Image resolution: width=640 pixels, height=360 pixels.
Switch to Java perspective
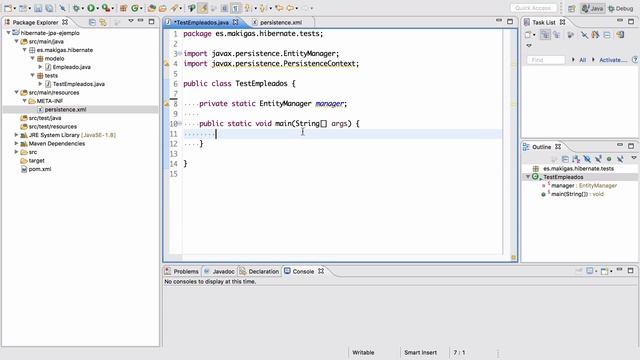(593, 8)
